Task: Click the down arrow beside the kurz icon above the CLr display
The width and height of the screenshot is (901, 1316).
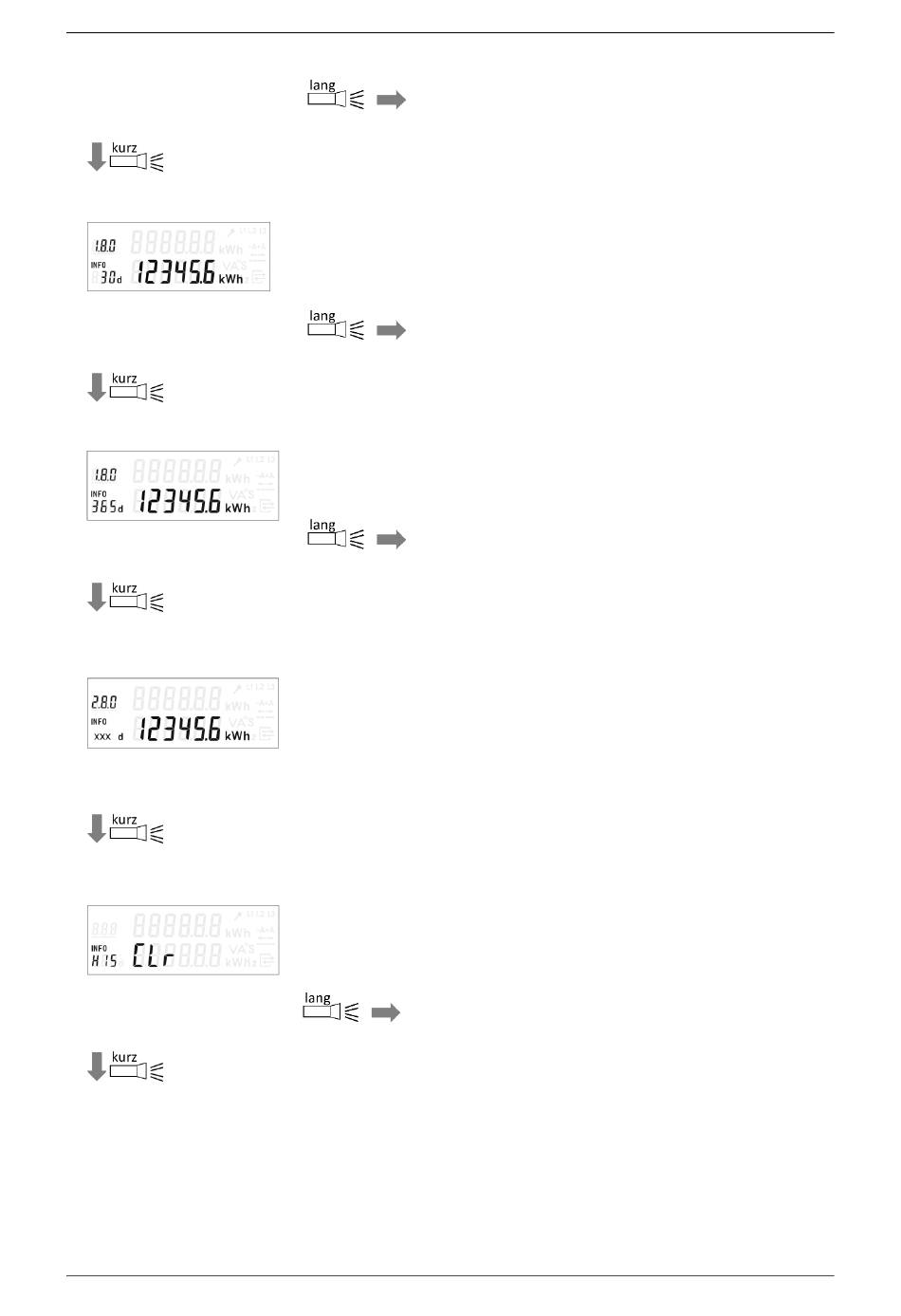Action: point(96,828)
